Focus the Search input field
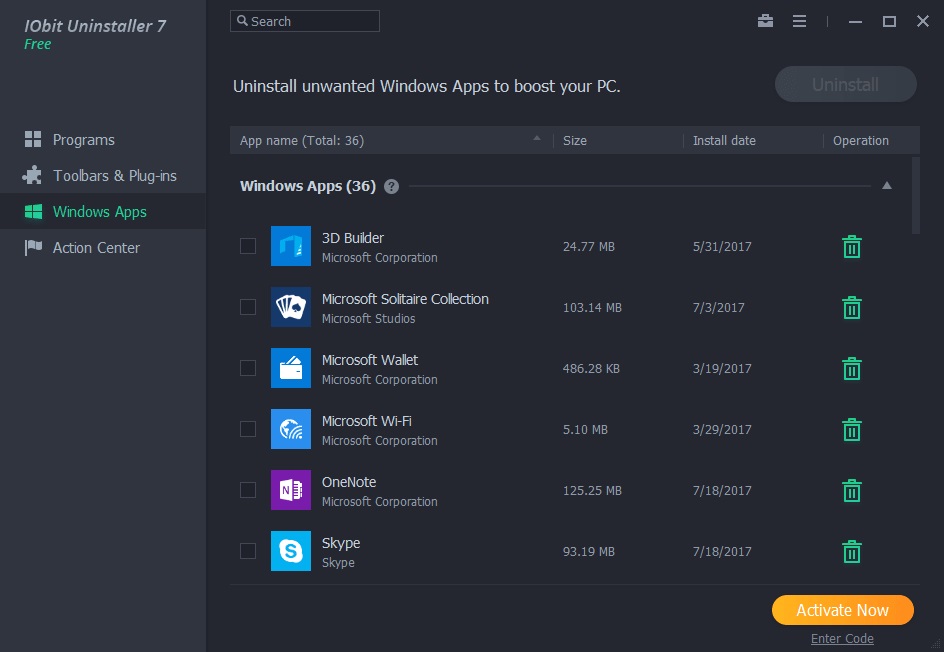The image size is (944, 652). tap(305, 21)
